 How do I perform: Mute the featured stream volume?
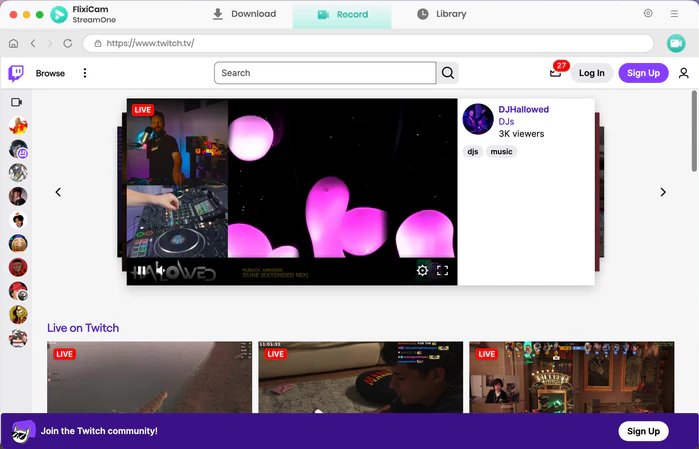(x=160, y=270)
